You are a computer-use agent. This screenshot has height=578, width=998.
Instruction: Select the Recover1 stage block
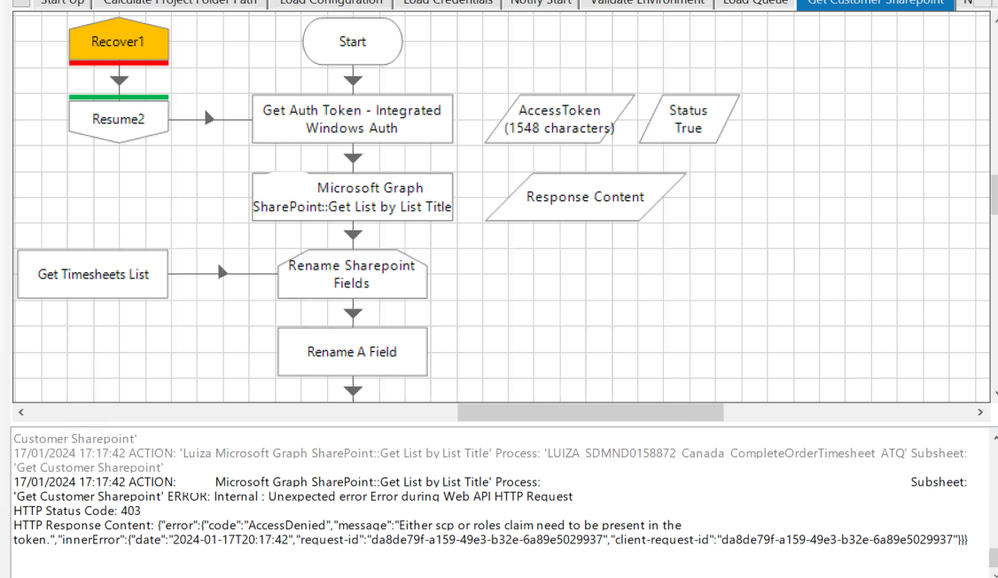[x=119, y=43]
